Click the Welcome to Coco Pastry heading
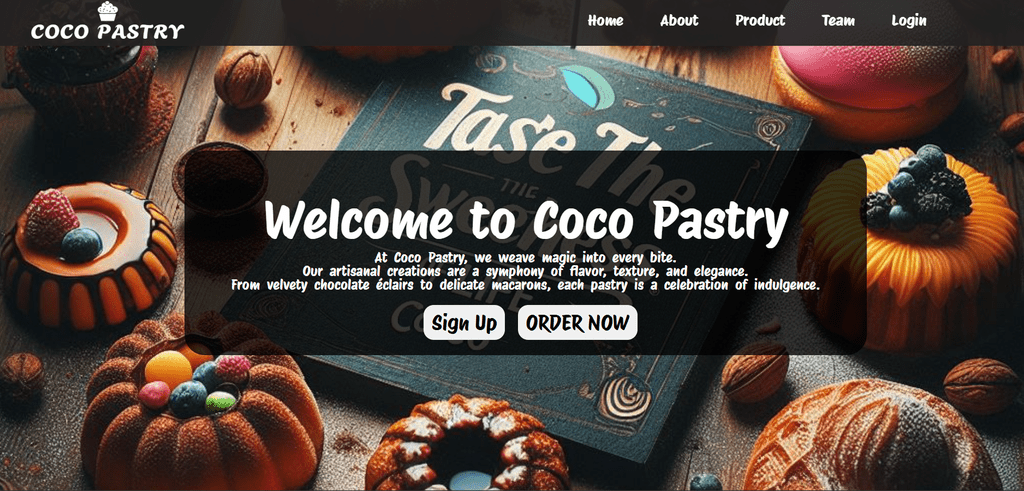1024x491 pixels. pyautogui.click(x=526, y=221)
